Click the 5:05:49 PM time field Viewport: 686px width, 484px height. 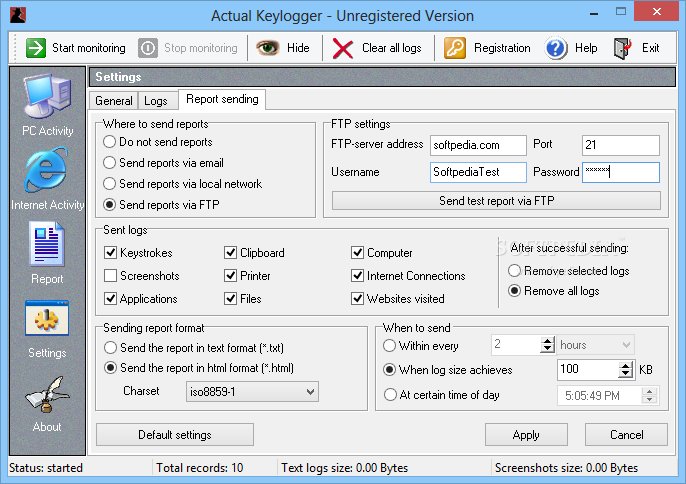click(x=599, y=396)
